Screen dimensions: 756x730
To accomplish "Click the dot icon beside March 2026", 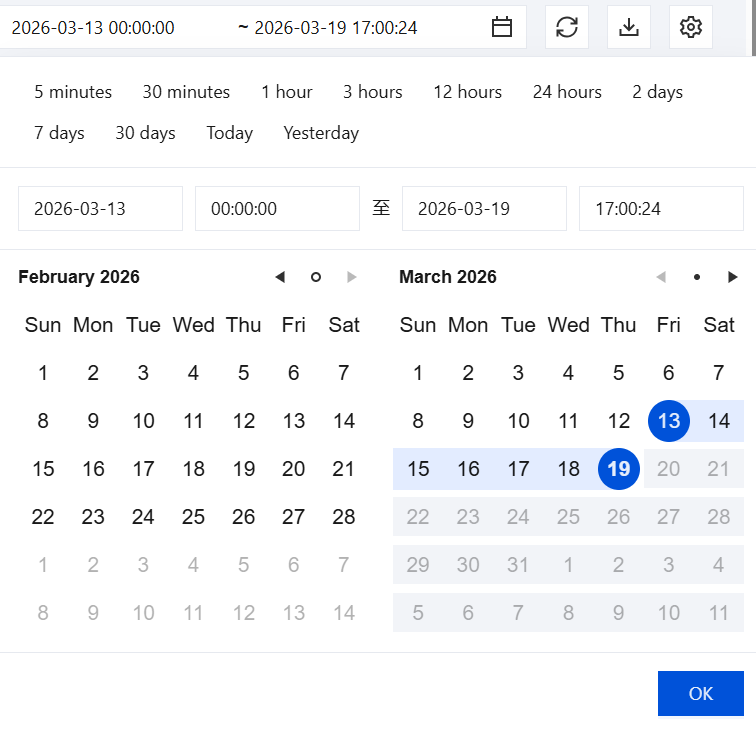I will click(x=697, y=277).
